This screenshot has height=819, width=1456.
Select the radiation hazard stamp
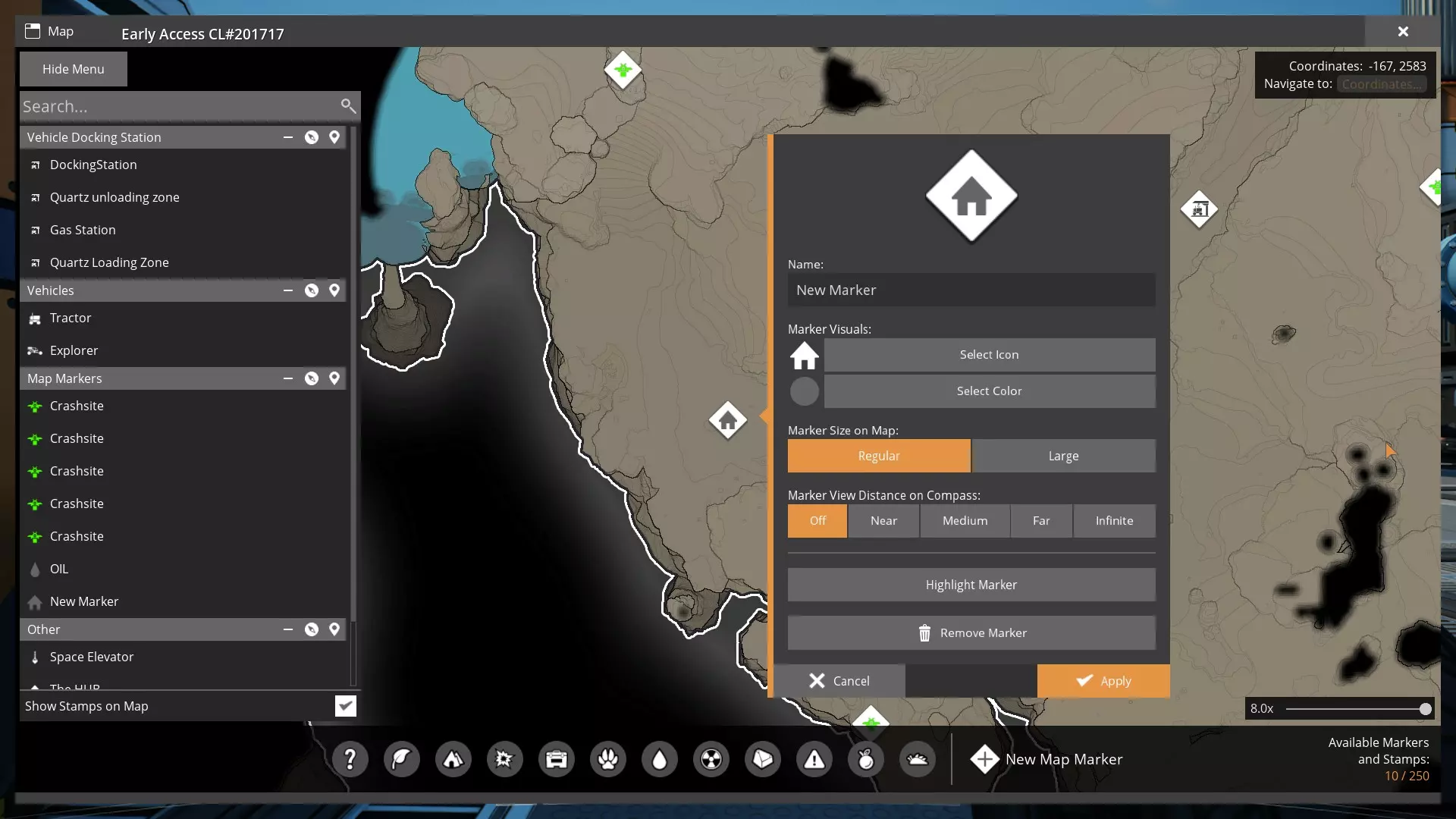click(711, 759)
